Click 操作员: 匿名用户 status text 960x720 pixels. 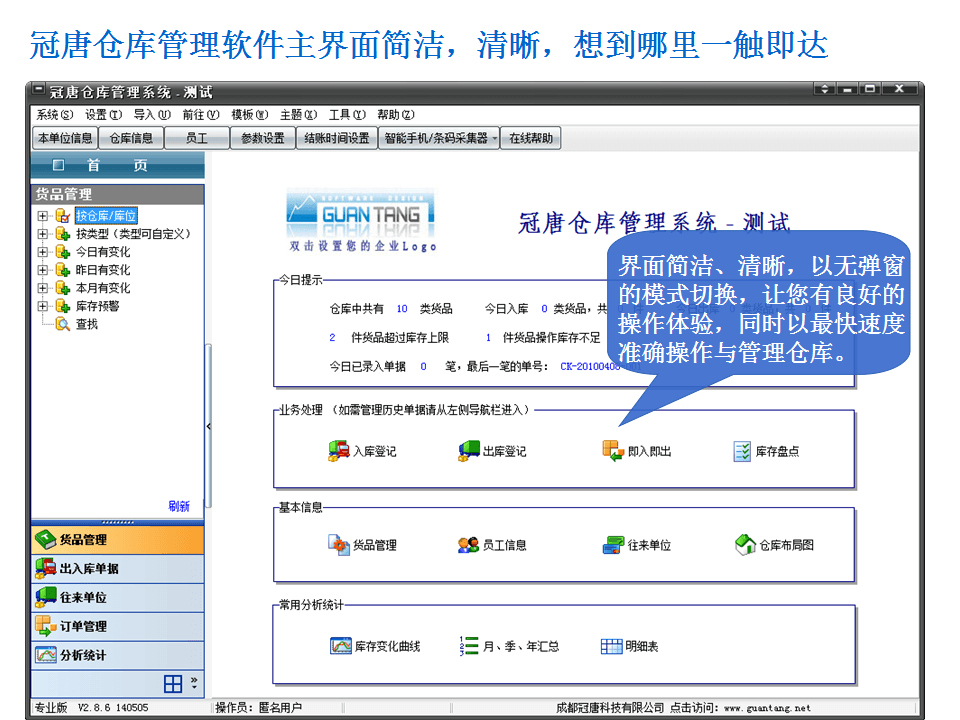(258, 708)
